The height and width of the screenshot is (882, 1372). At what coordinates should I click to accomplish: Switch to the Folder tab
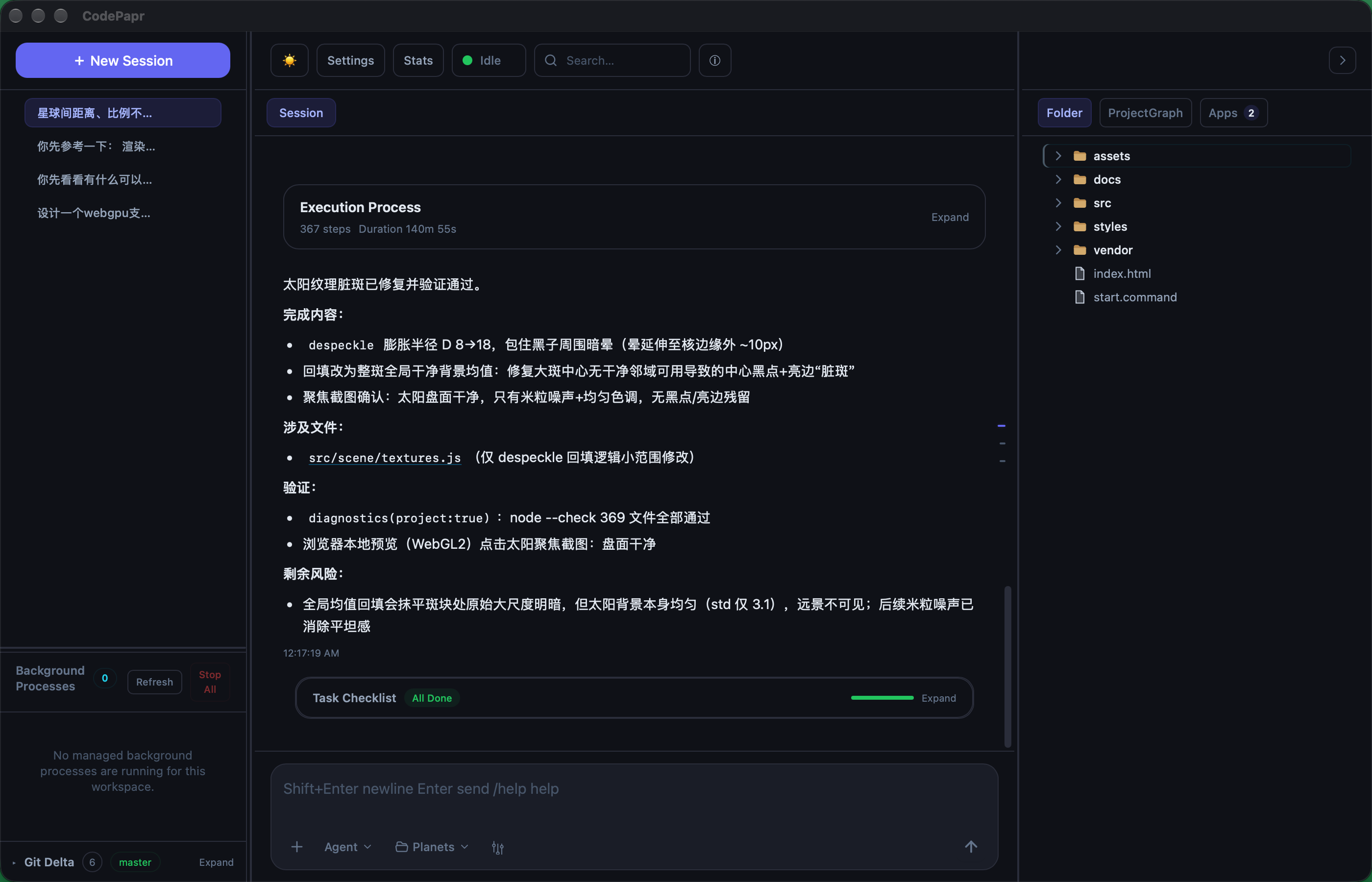point(1064,113)
